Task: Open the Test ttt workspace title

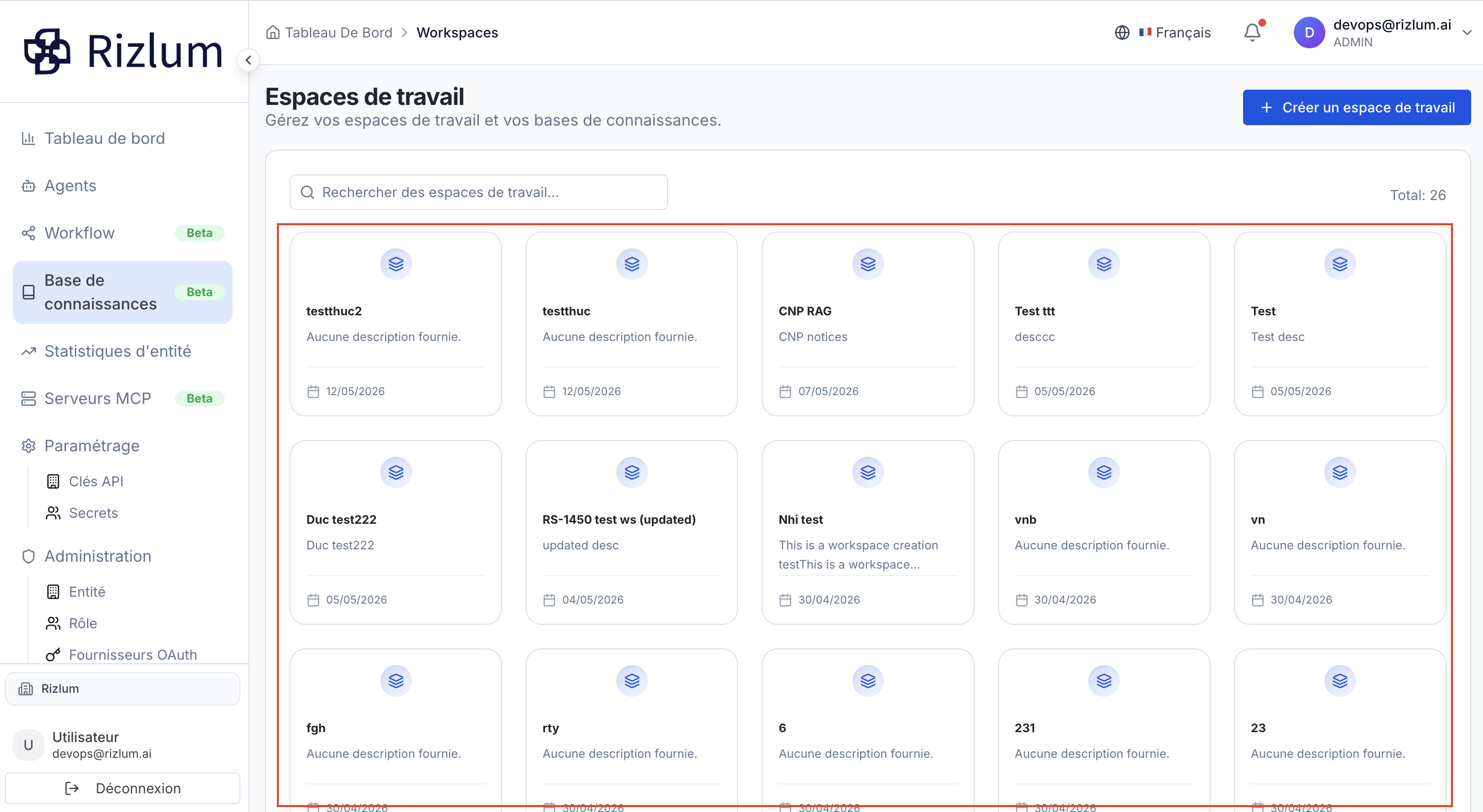Action: click(1035, 311)
